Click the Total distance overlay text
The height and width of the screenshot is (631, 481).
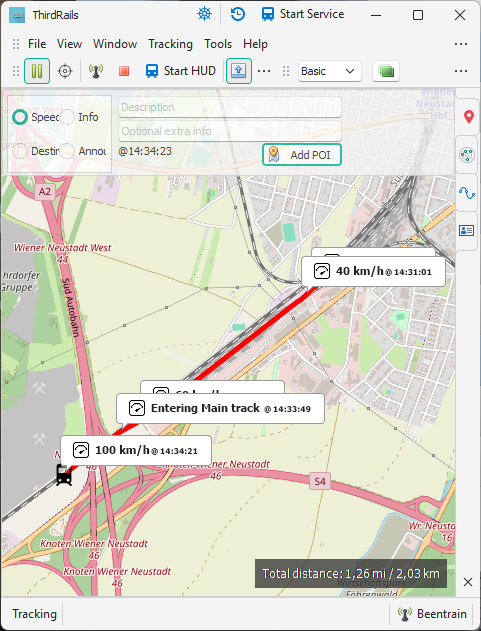tap(351, 573)
